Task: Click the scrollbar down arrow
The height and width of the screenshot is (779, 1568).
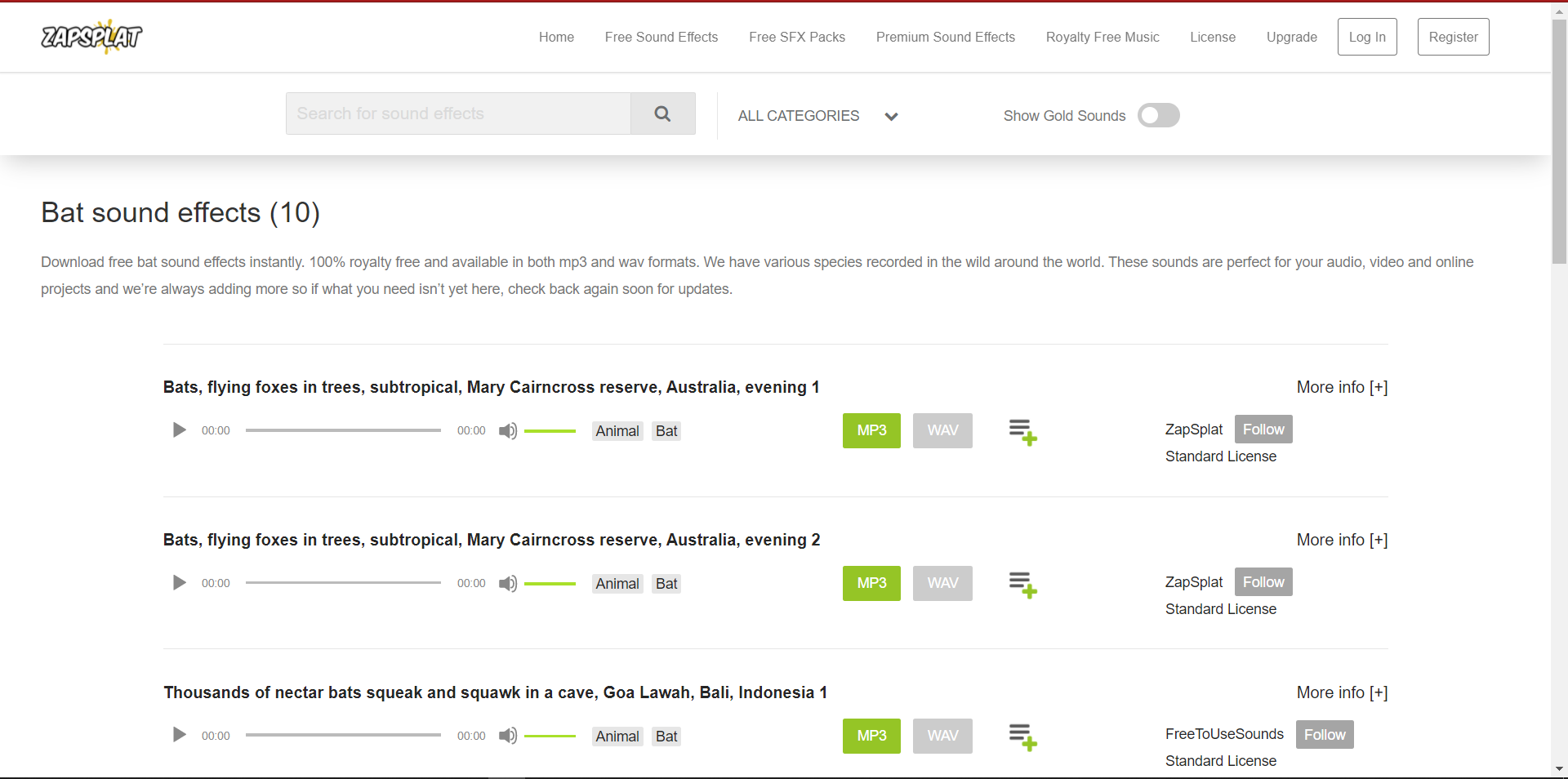Action: point(1559,768)
